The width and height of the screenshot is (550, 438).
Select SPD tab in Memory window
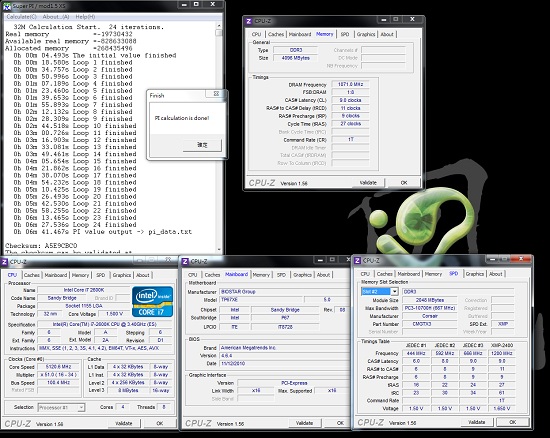345,34
